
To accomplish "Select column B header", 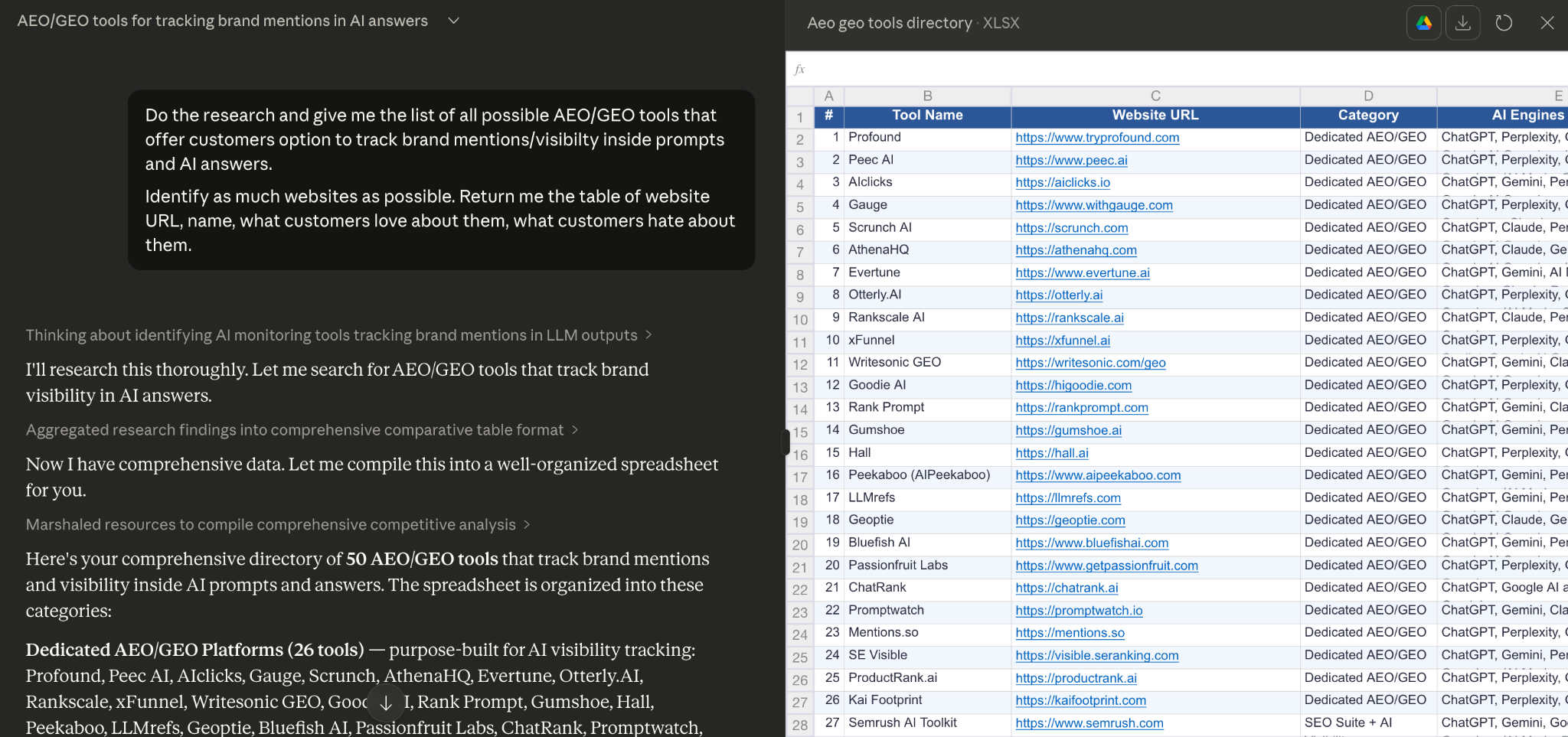I will click(x=927, y=96).
